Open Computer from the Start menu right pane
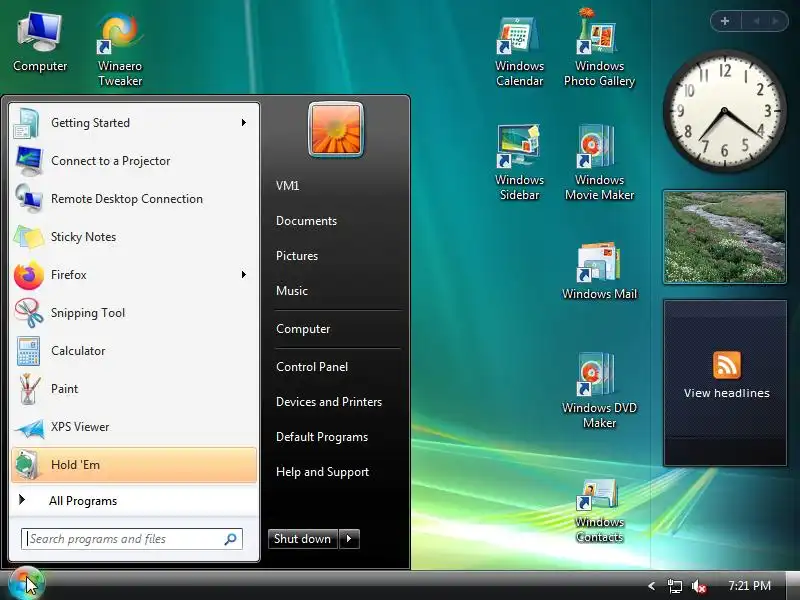Screen dimensions: 800x600 pos(303,329)
